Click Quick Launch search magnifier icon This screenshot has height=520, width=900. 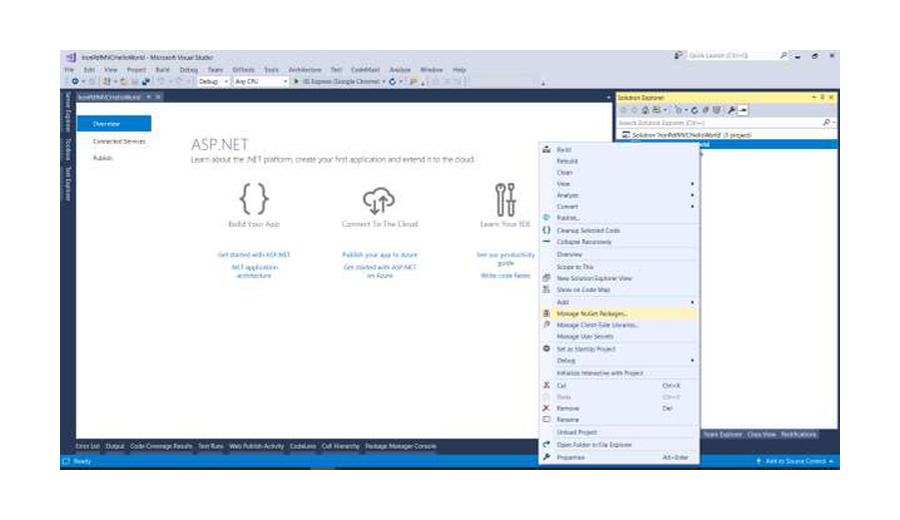[x=783, y=56]
